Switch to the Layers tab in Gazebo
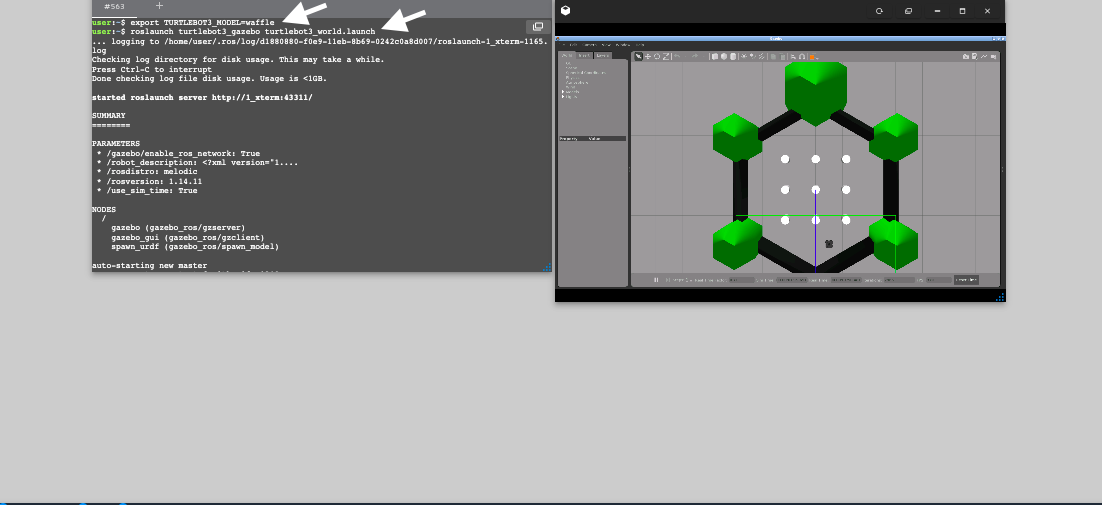Image resolution: width=1102 pixels, height=505 pixels. click(x=602, y=55)
